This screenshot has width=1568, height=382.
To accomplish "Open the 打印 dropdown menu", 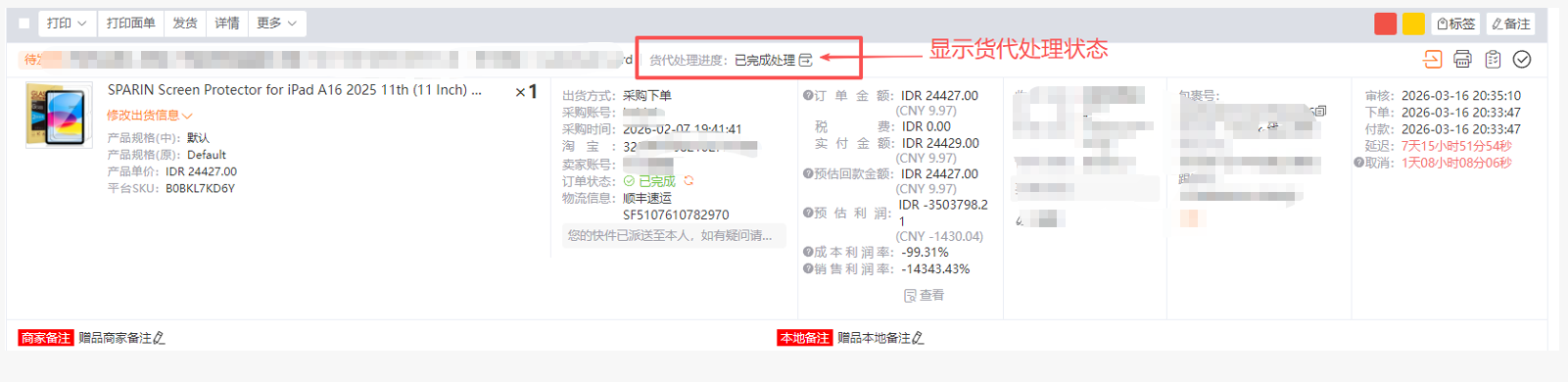I will pyautogui.click(x=67, y=24).
